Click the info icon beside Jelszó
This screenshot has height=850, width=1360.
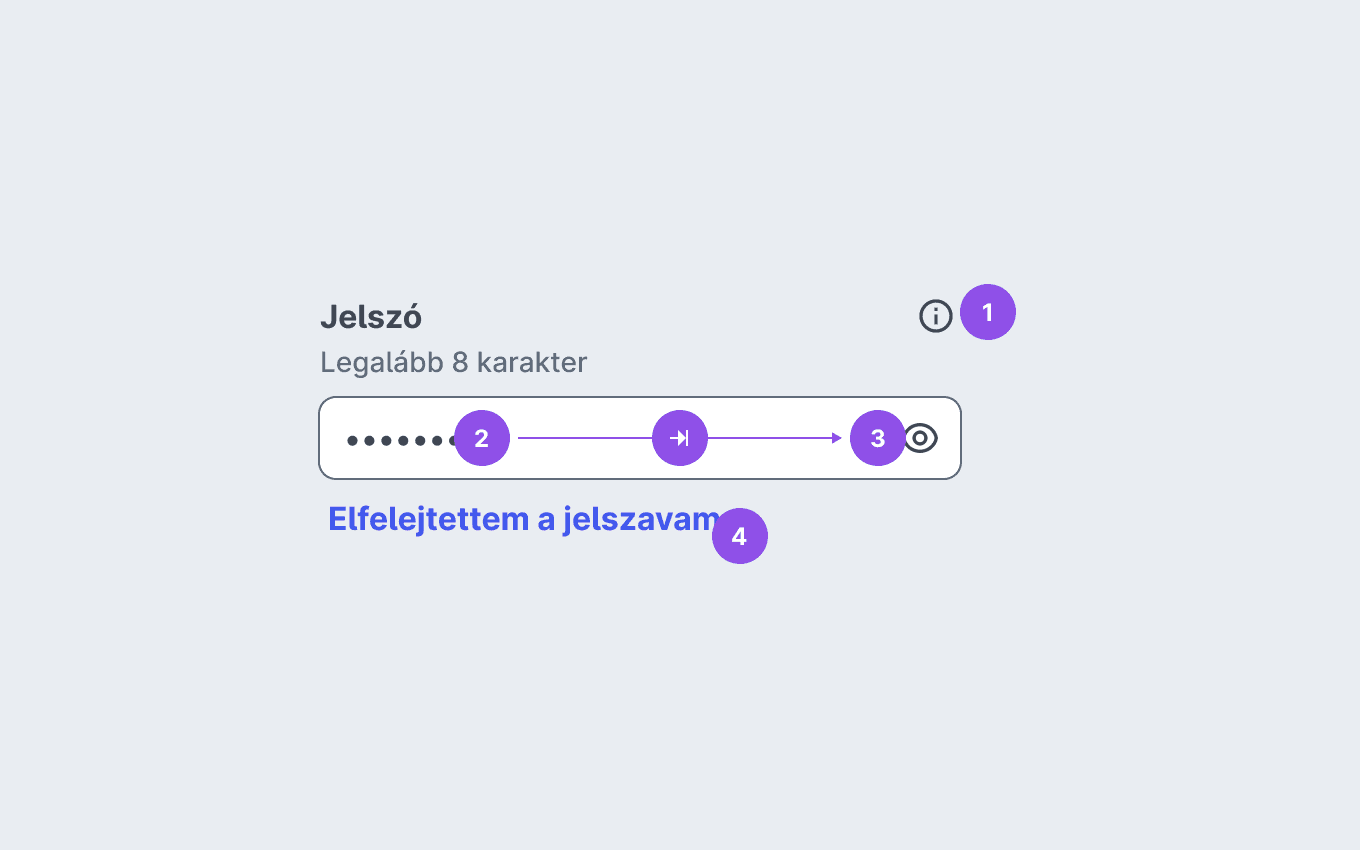click(x=936, y=317)
